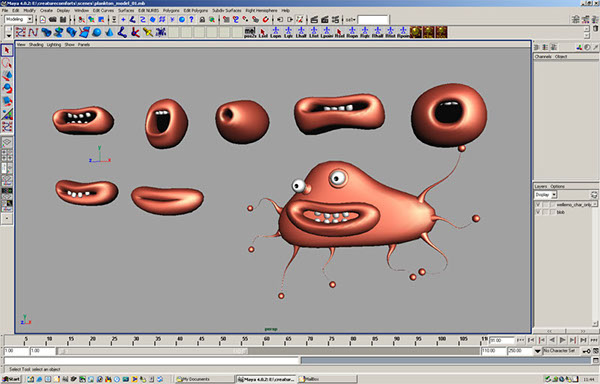Toggle visibility of the blob layer
The width and height of the screenshot is (600, 384).
point(538,212)
